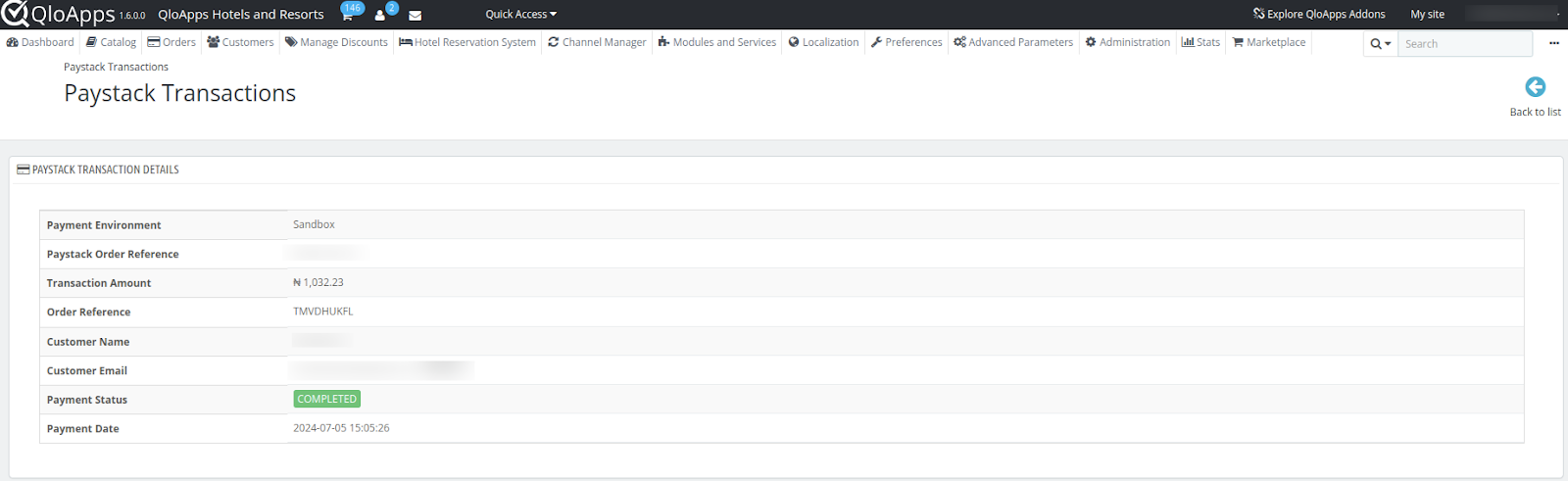Click the Paystack Order Reference label
Viewport: 1568px width, 481px height.
click(113, 255)
